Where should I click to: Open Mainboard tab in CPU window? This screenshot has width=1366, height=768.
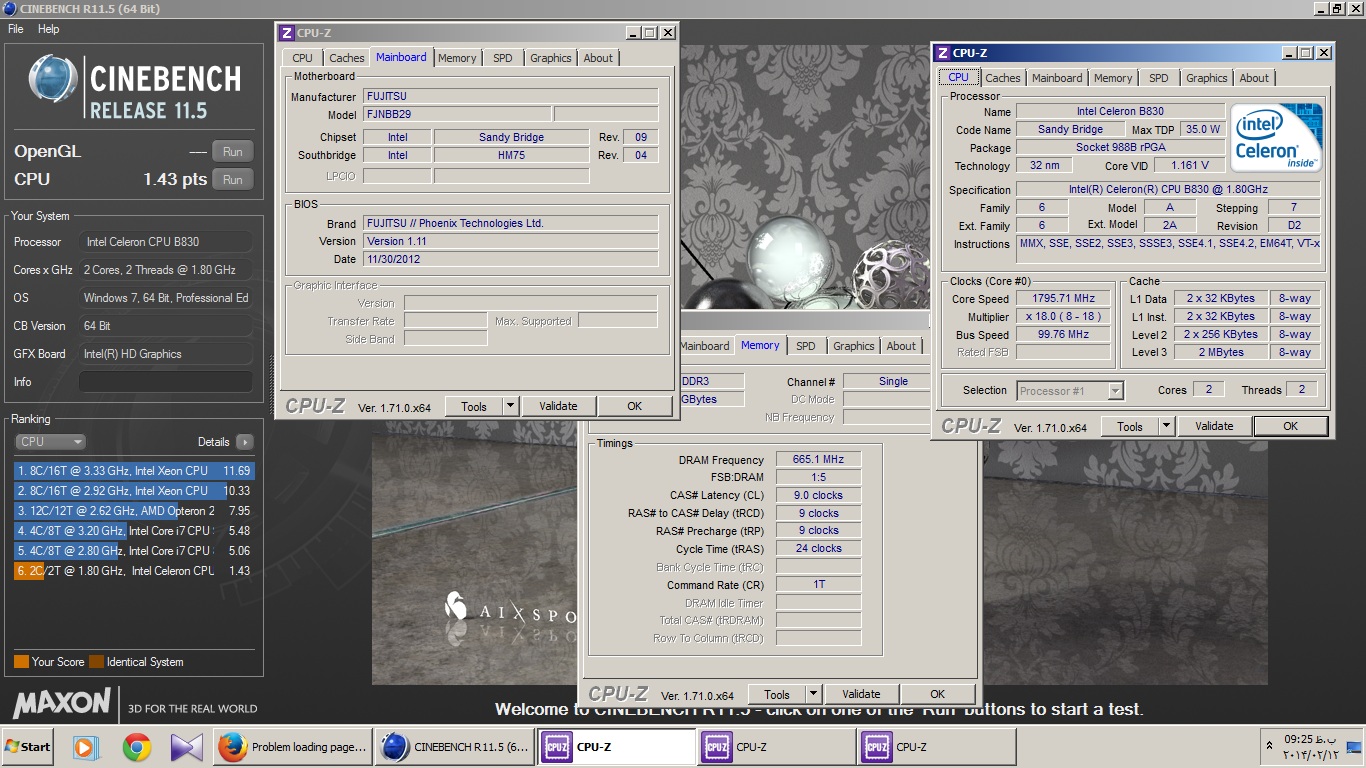[x=1057, y=78]
